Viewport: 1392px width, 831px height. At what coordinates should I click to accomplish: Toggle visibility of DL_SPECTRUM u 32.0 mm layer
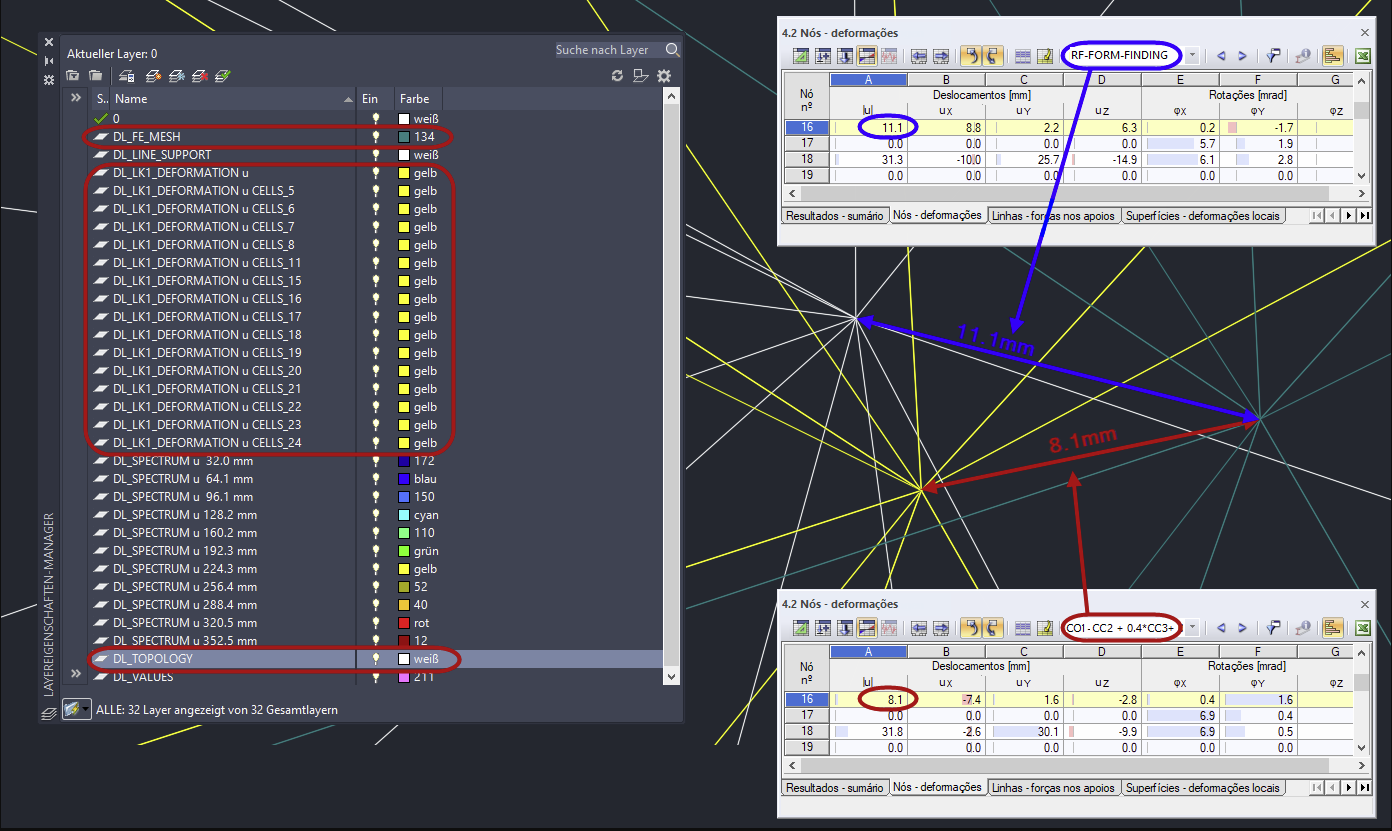click(376, 461)
